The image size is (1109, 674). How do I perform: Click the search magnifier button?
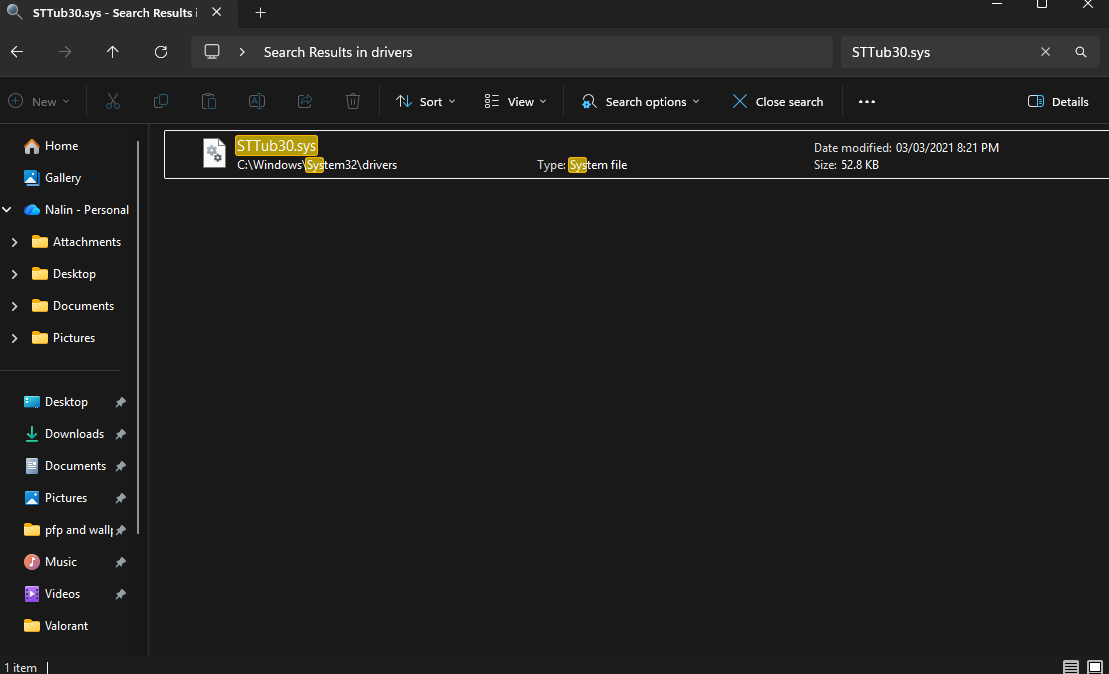pos(1081,52)
